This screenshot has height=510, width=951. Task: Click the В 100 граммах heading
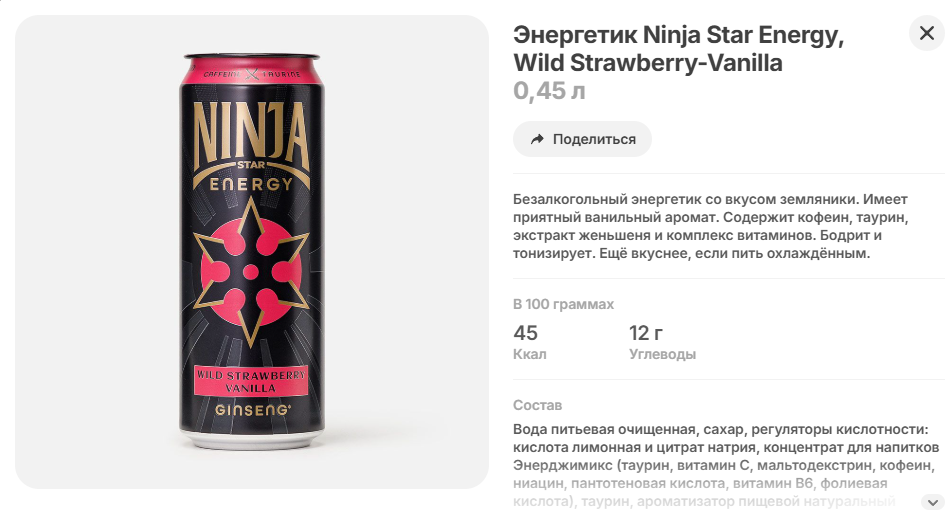(x=563, y=304)
